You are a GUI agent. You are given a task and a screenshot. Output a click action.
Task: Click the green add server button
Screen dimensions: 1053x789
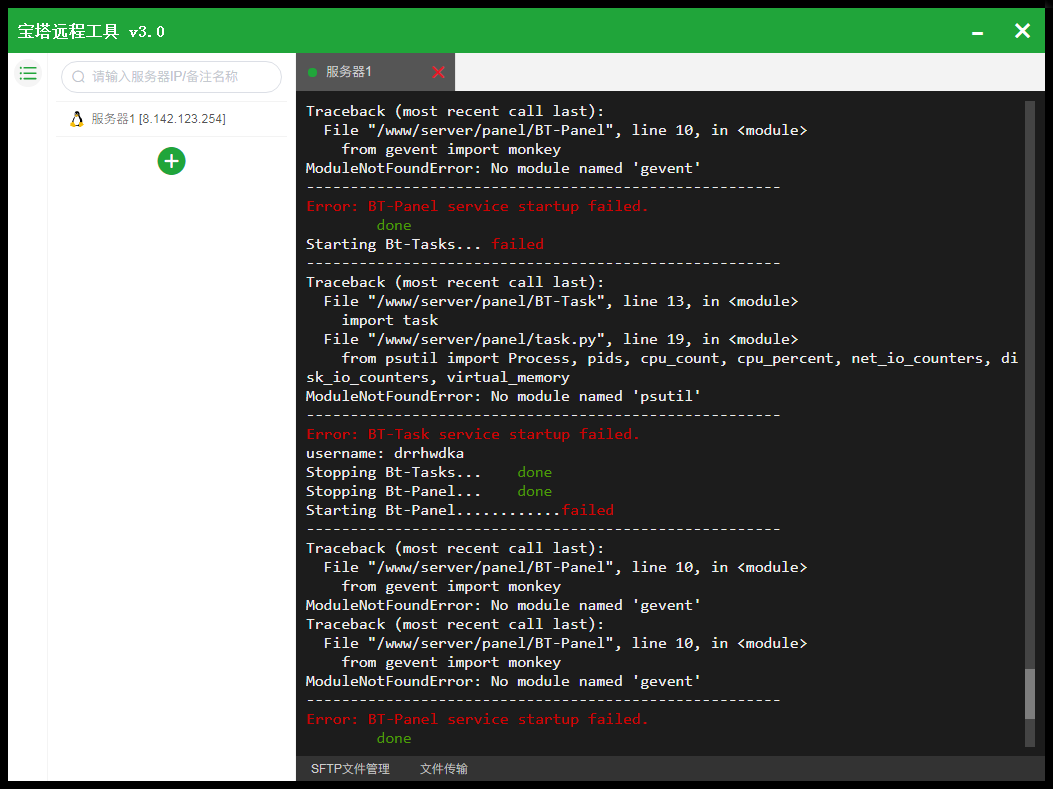tap(171, 161)
